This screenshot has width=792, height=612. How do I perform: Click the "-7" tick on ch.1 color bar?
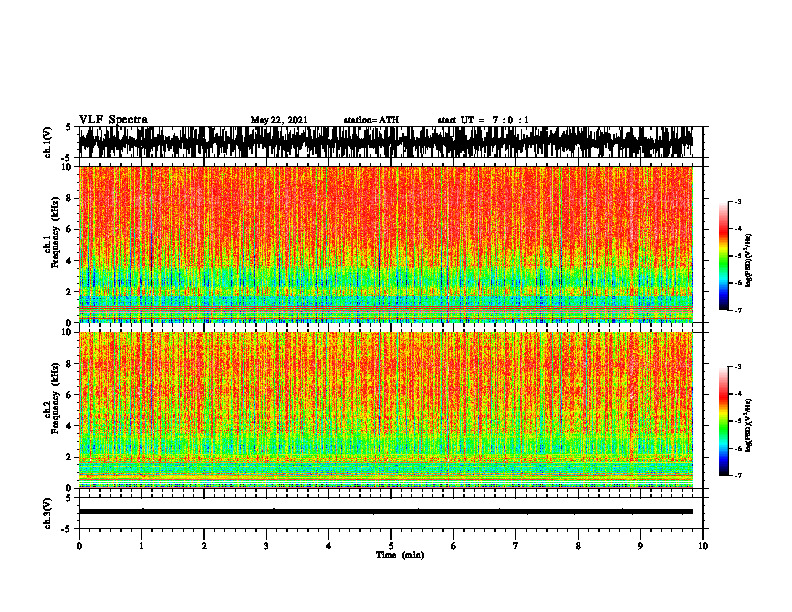coord(737,310)
